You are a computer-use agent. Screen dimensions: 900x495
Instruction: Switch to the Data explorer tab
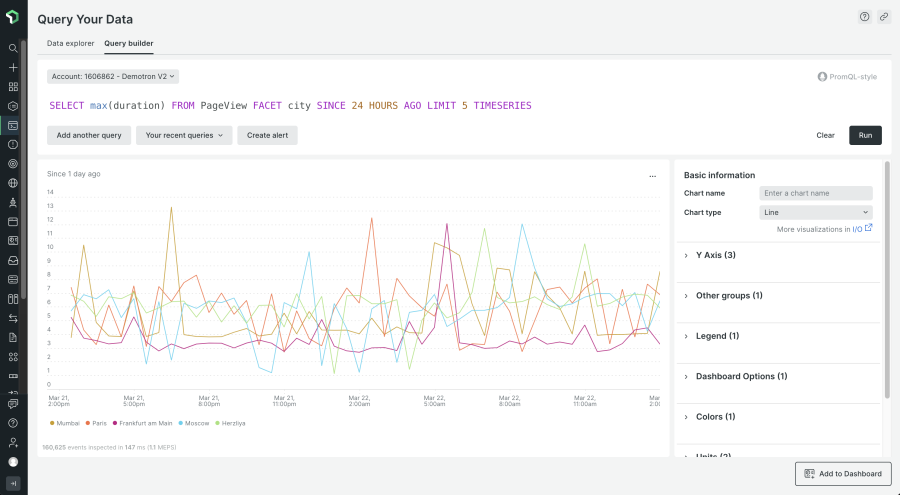[x=70, y=44]
